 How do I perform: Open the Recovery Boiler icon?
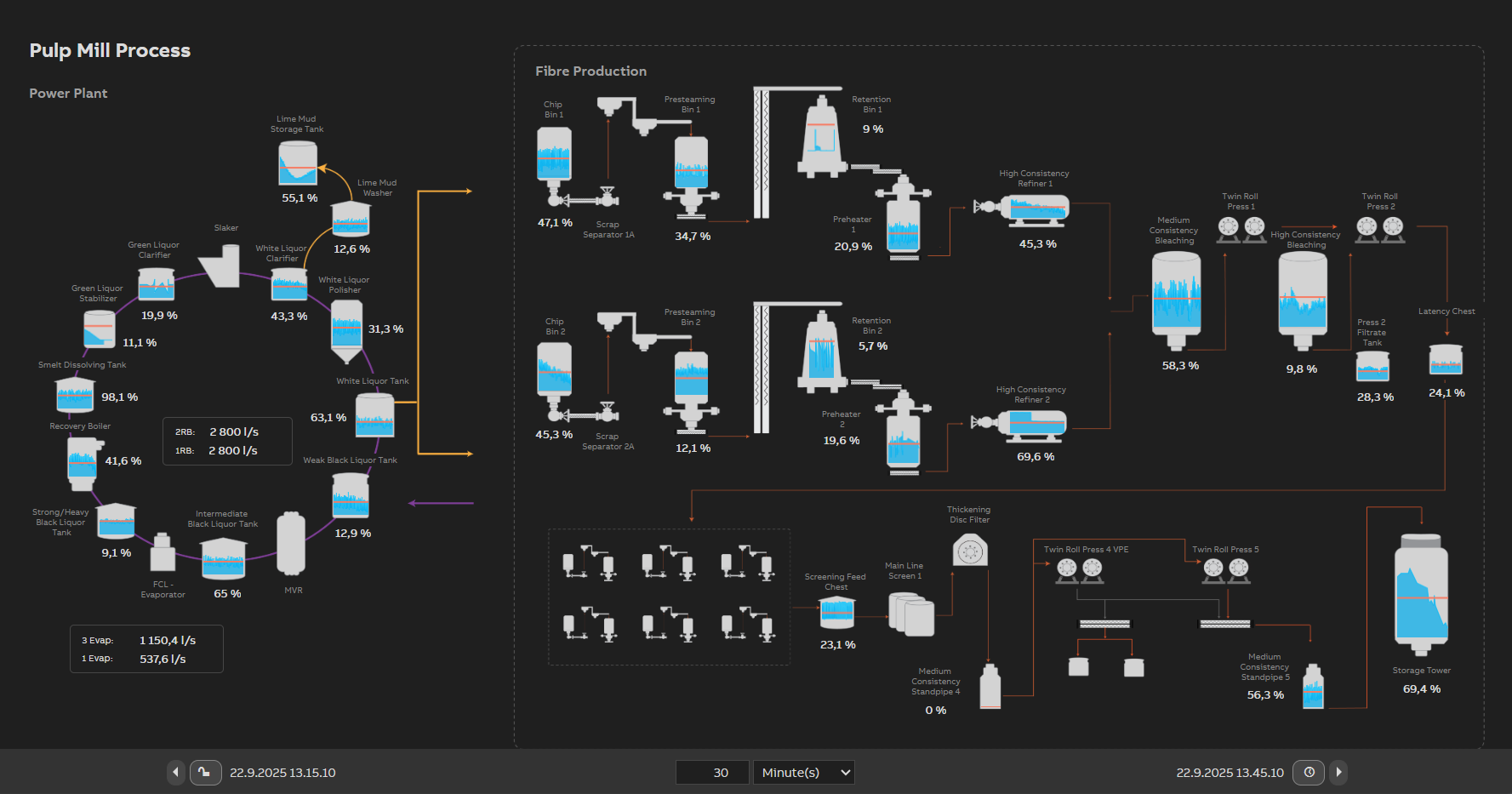[84, 464]
